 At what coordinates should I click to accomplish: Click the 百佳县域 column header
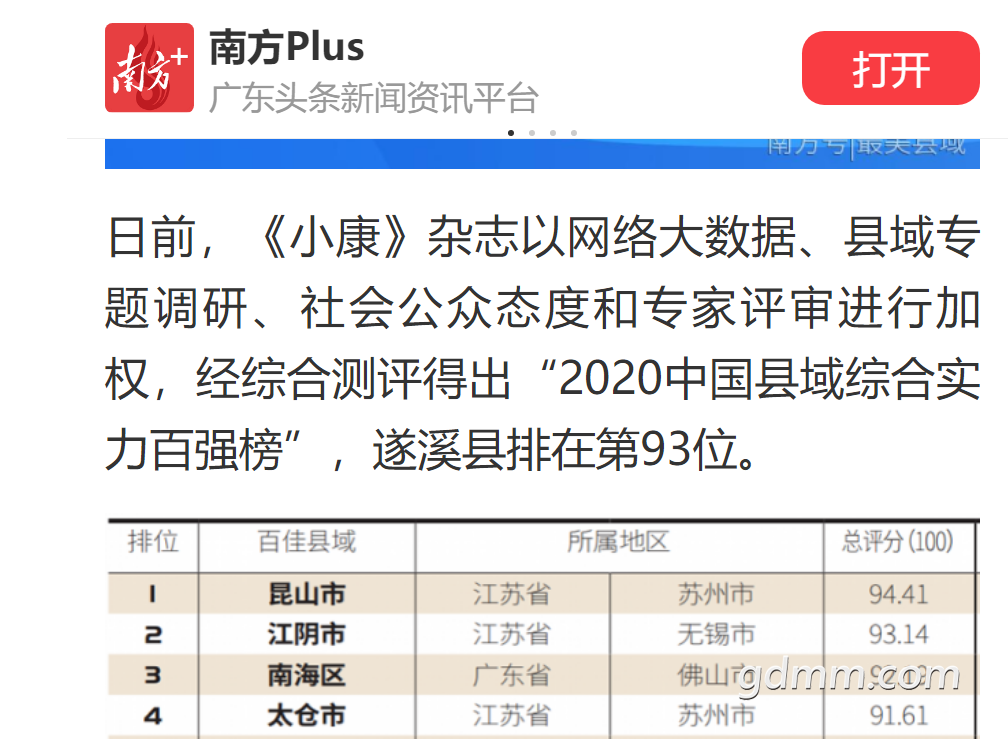pos(306,542)
